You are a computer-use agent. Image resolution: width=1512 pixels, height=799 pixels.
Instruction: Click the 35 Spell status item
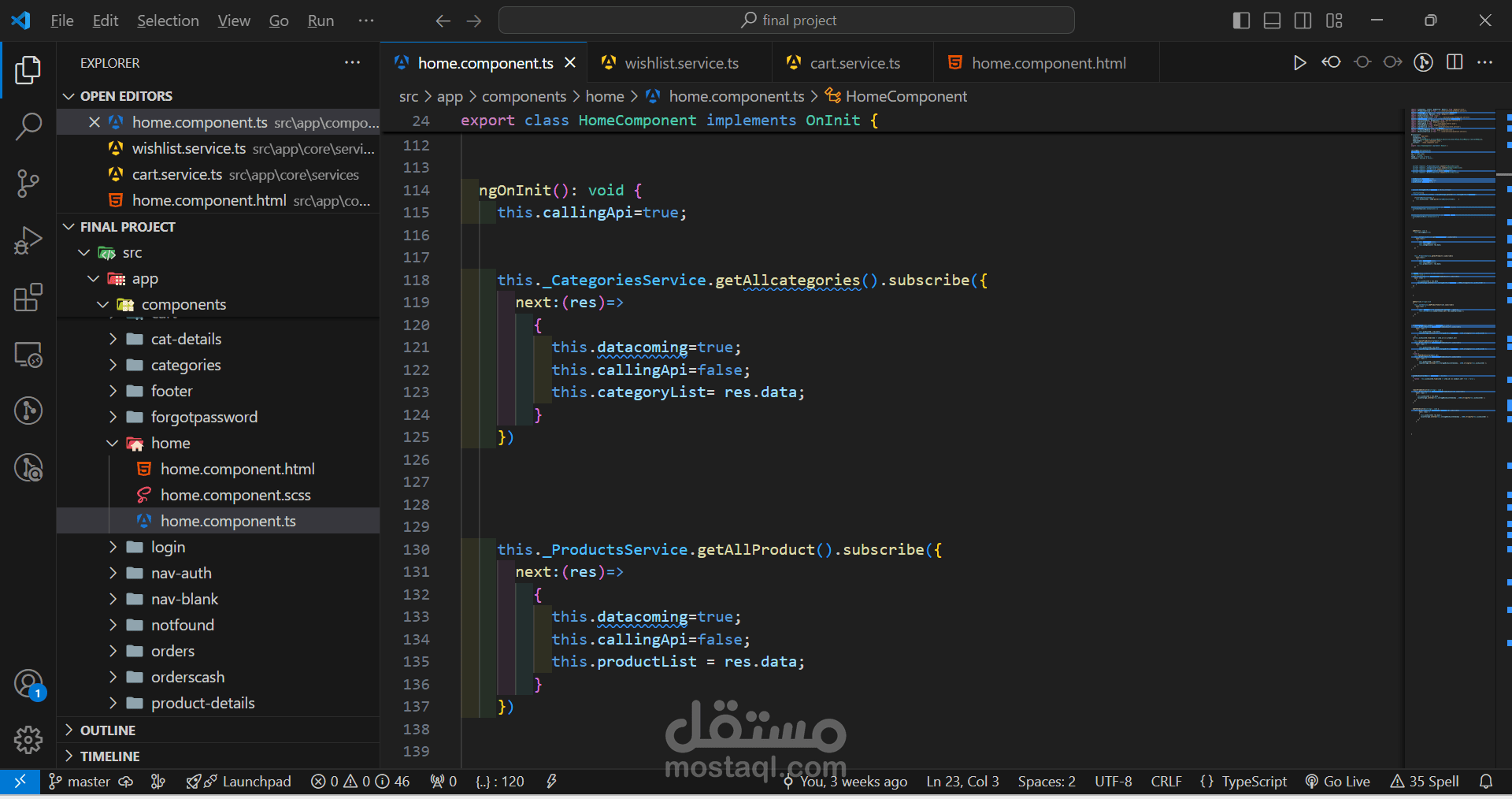click(1425, 782)
